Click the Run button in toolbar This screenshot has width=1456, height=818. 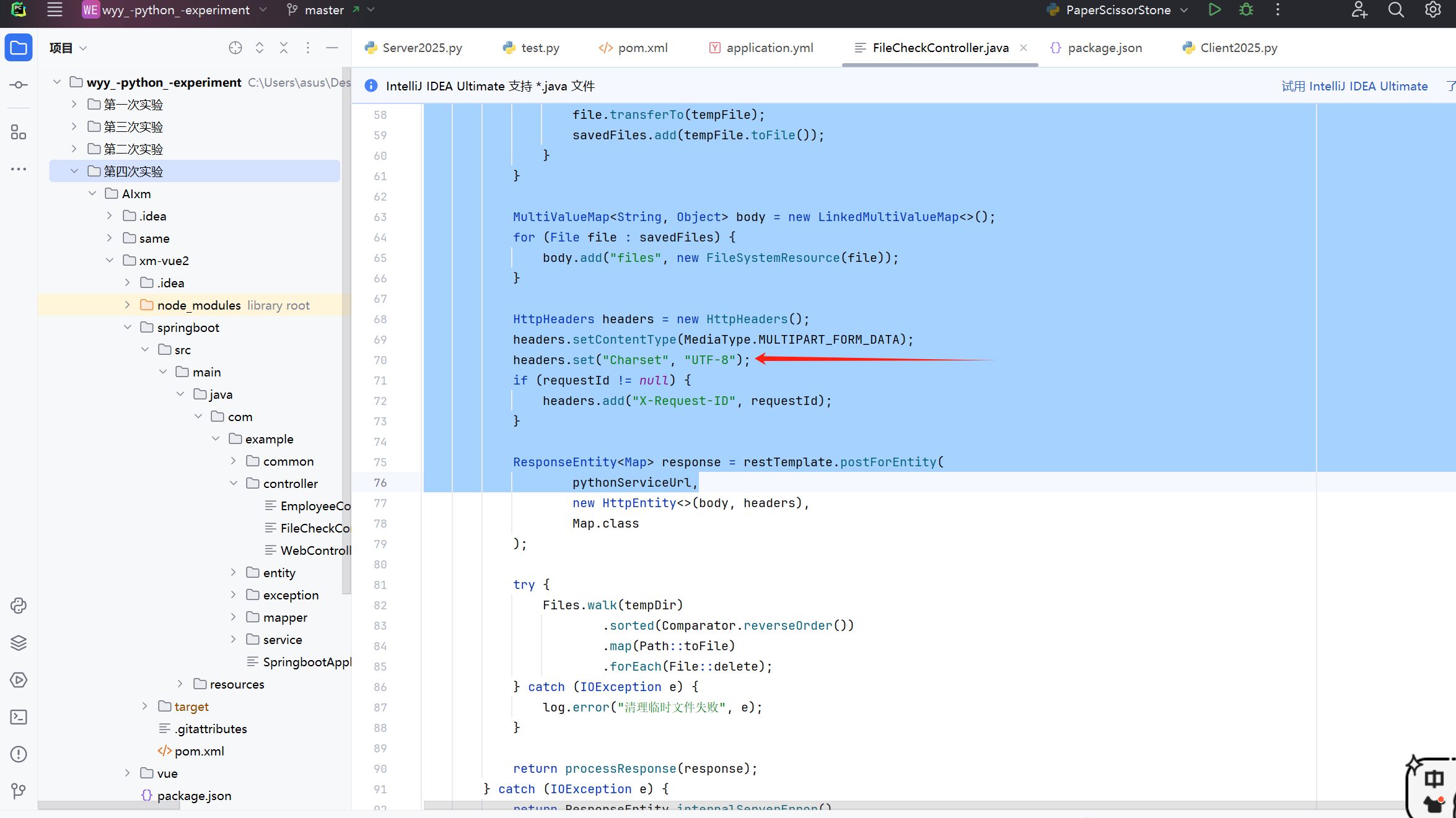[1214, 10]
